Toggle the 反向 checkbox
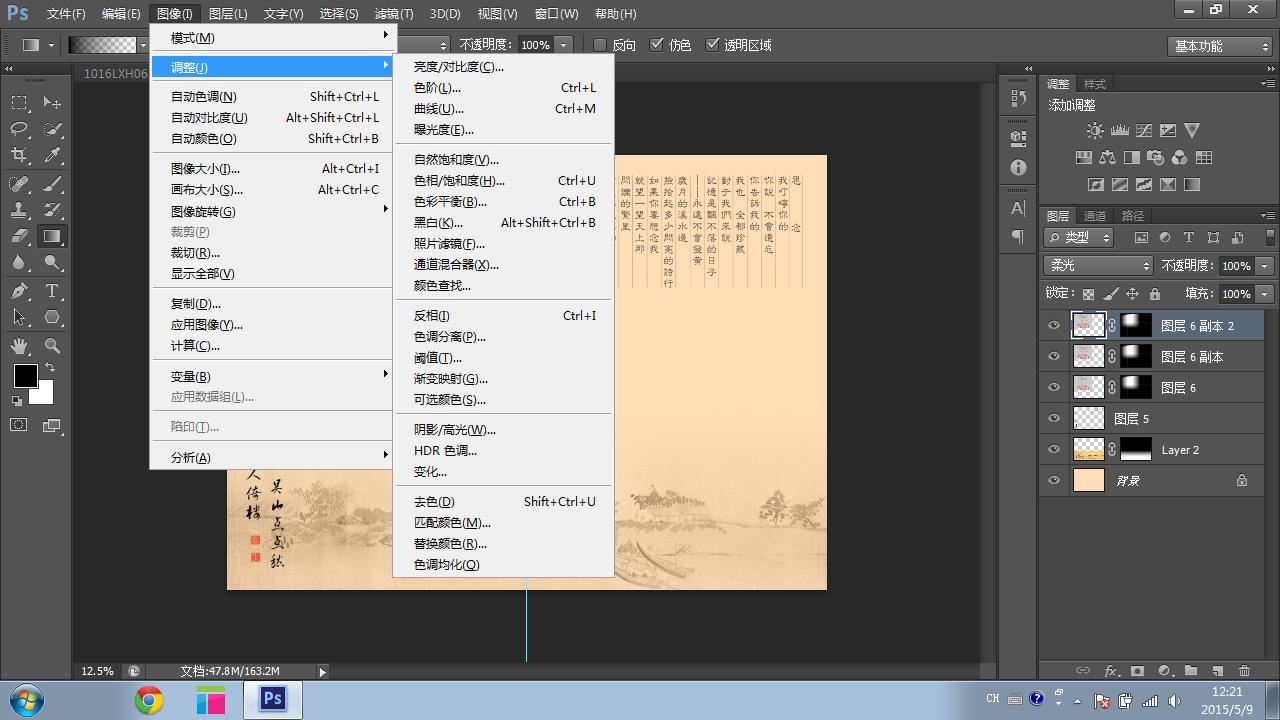 tap(600, 45)
